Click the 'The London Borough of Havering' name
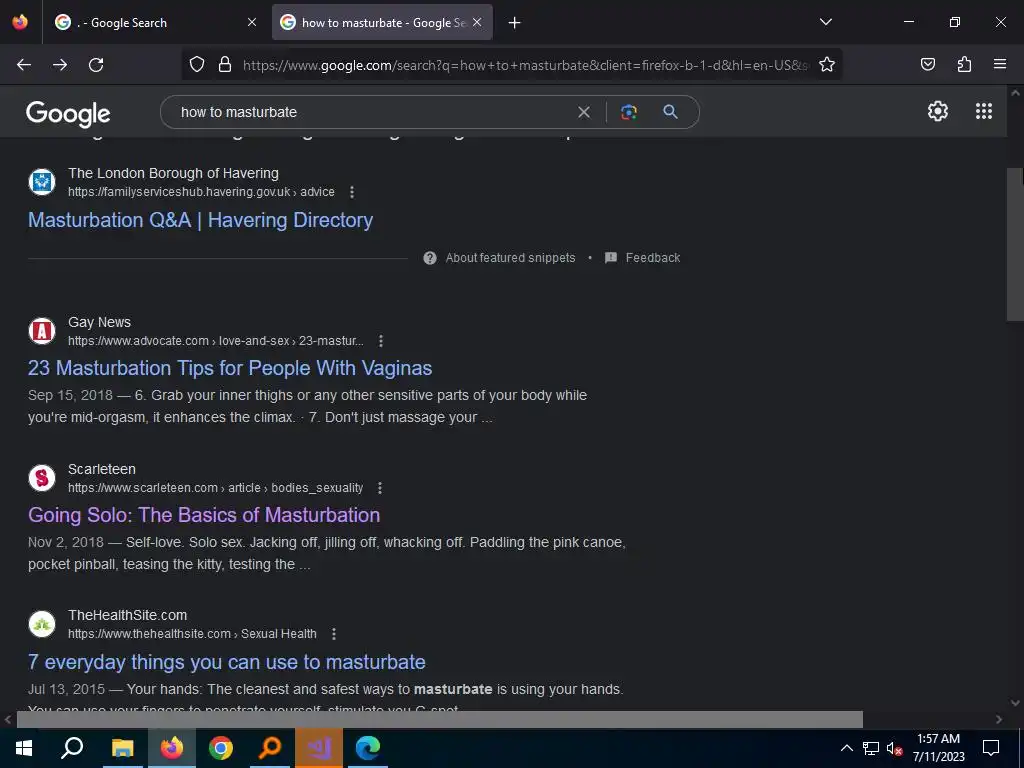The image size is (1024, 768). point(173,174)
